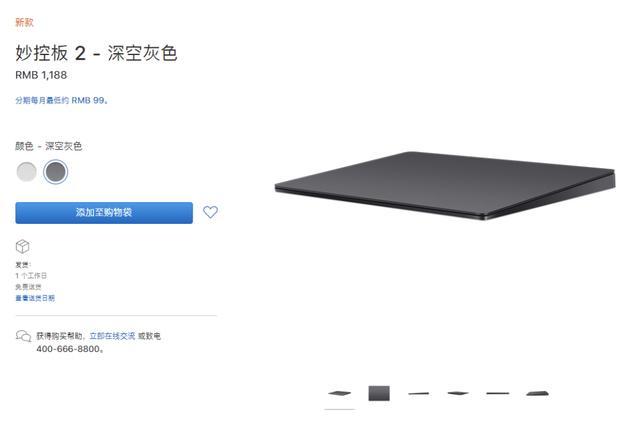
Task: Click the orange new-model label
Action: (x=24, y=22)
